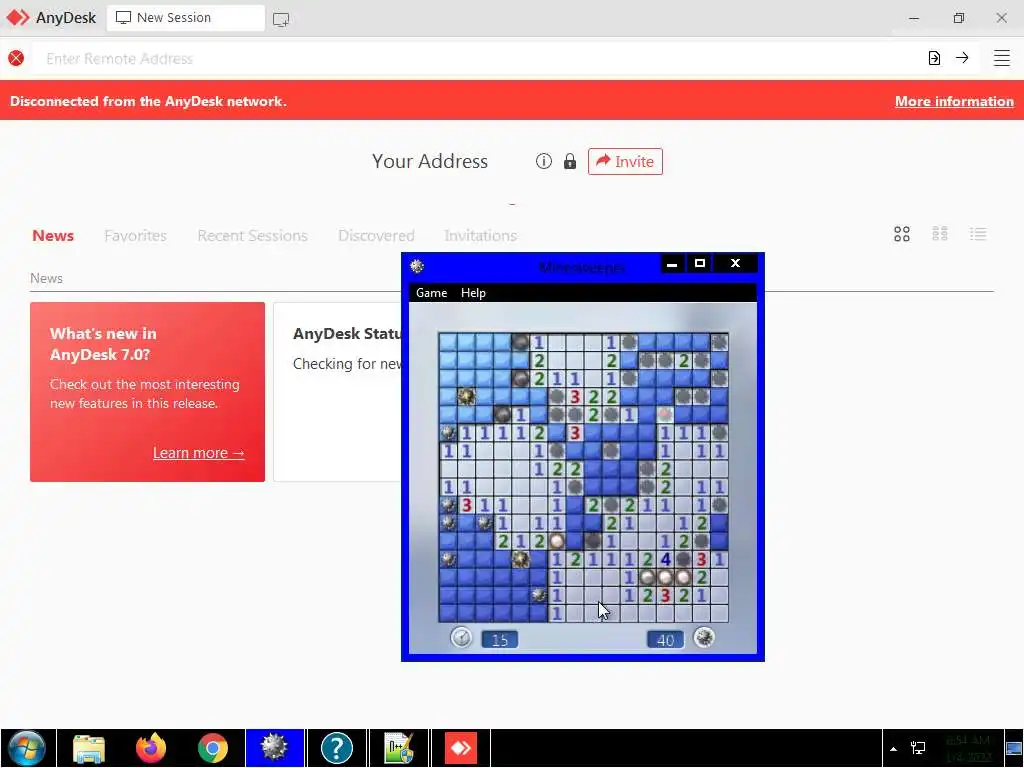Click the info icon next to Your Address

[543, 161]
